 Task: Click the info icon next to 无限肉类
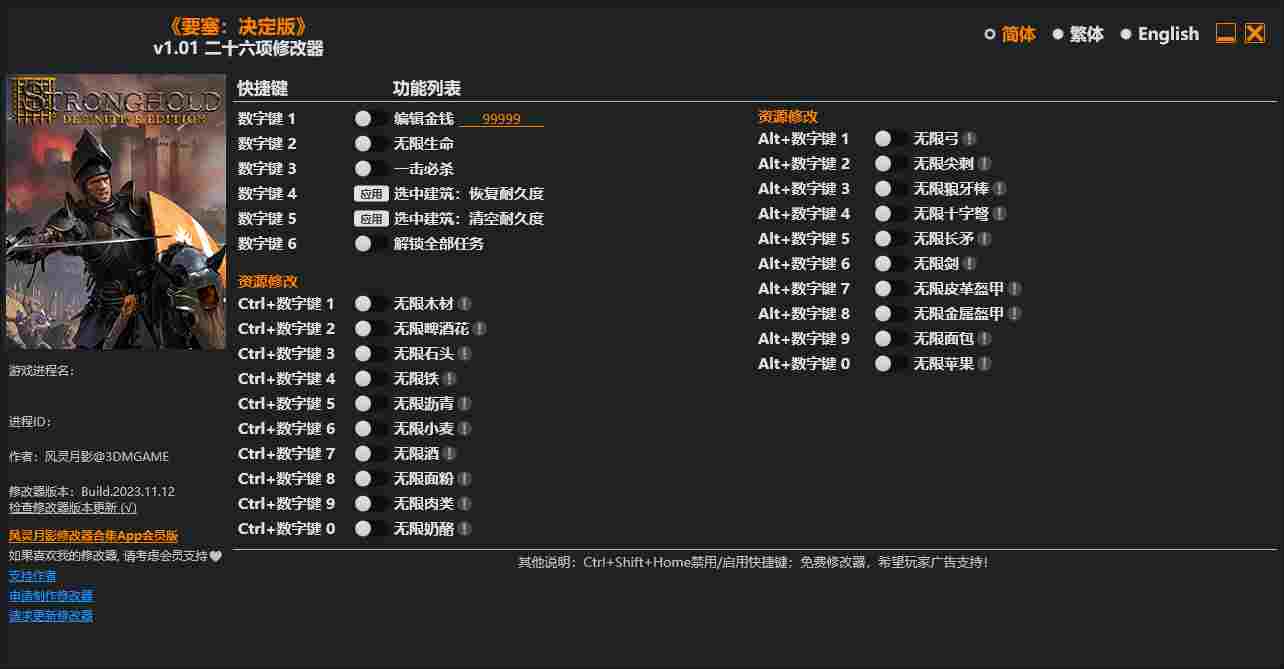click(465, 503)
